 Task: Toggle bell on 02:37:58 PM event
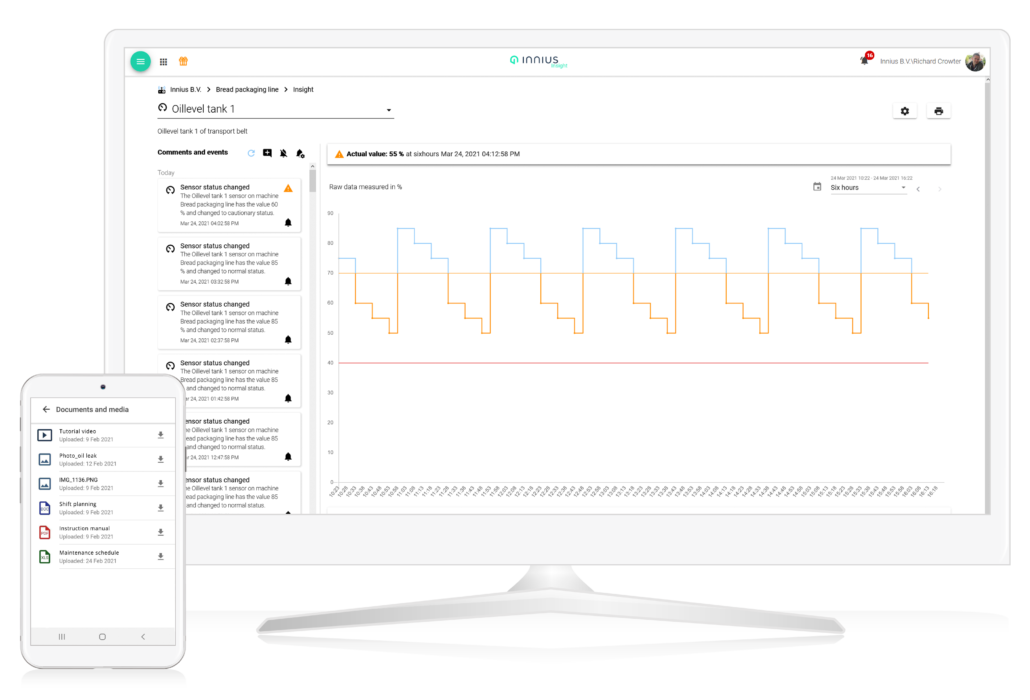288,339
